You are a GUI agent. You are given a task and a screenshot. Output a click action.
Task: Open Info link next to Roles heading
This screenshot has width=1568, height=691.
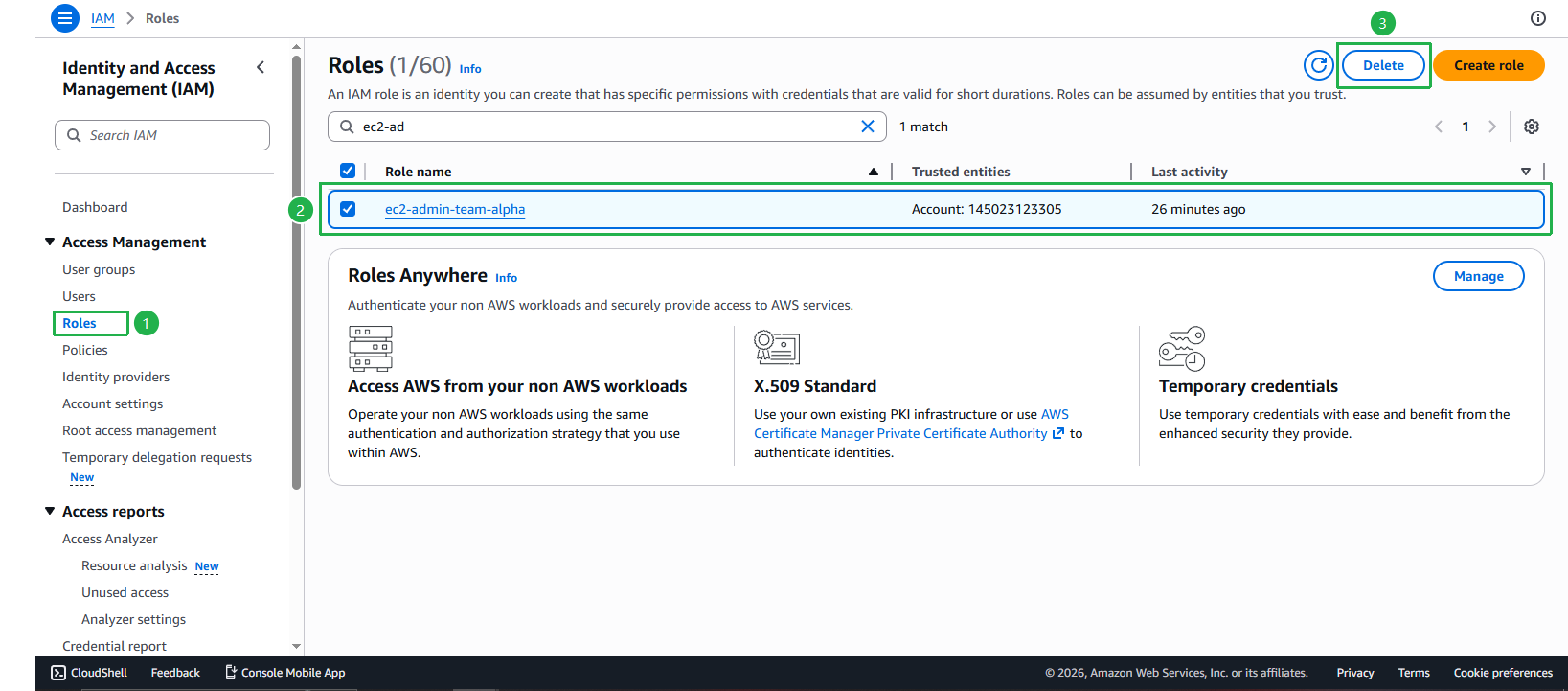pyautogui.click(x=470, y=69)
